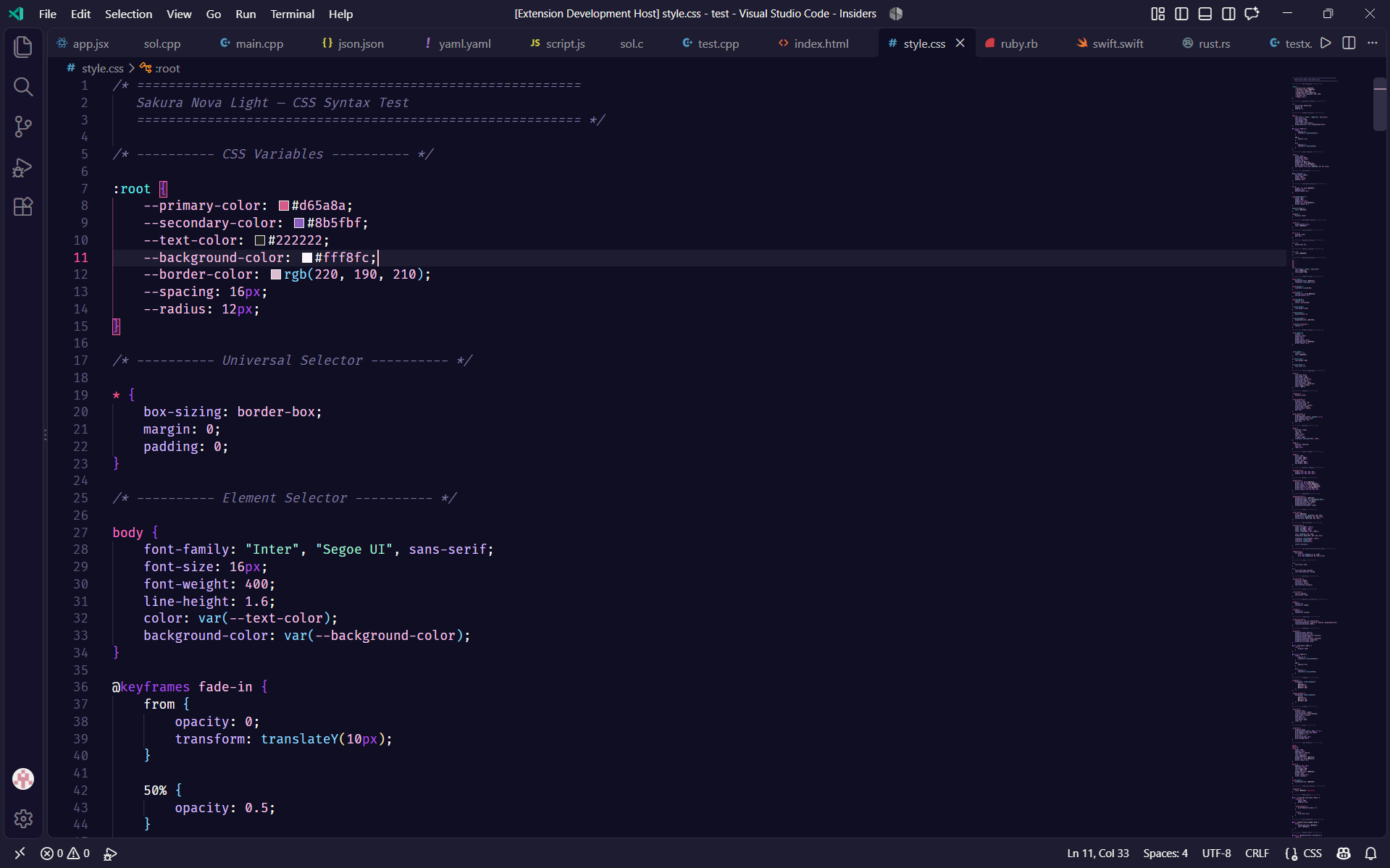Switch to the index.html tab

click(x=813, y=43)
